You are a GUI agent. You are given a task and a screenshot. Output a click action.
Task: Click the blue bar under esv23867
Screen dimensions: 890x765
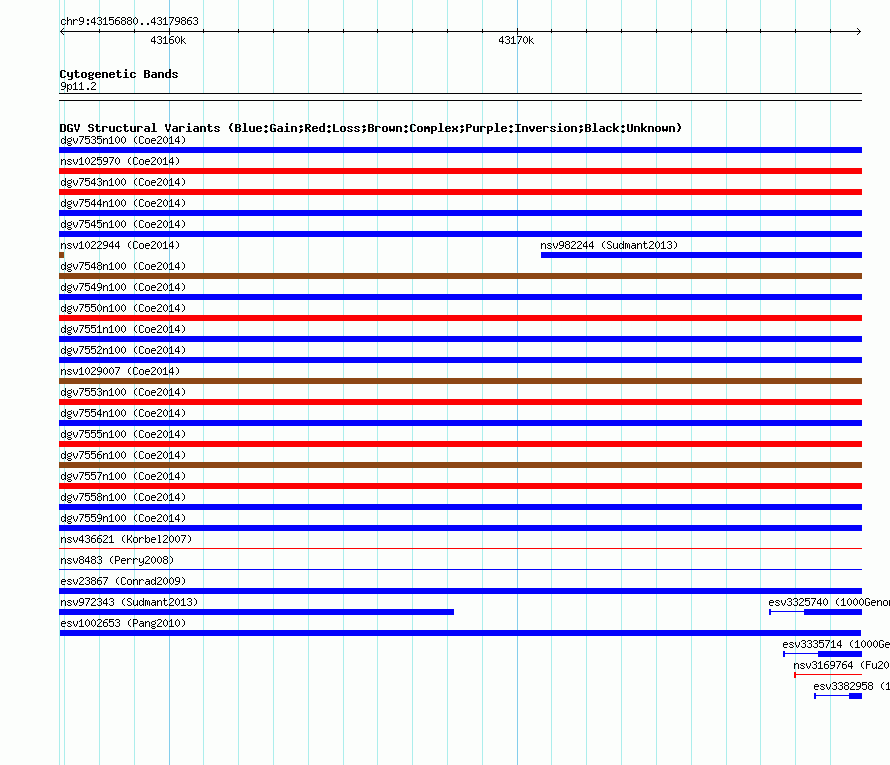pyautogui.click(x=460, y=591)
